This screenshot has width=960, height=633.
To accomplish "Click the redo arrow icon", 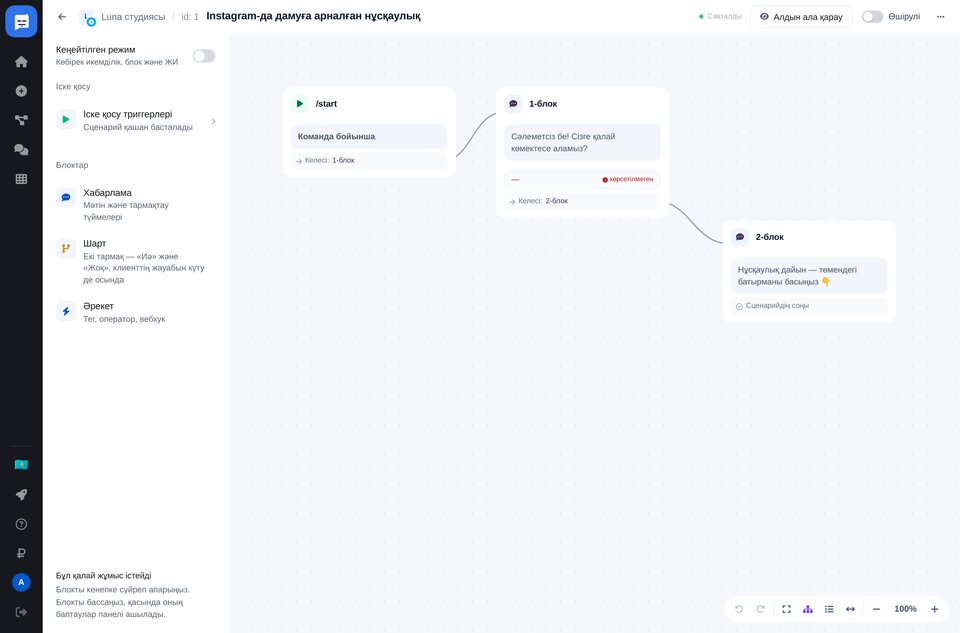I will pyautogui.click(x=760, y=609).
